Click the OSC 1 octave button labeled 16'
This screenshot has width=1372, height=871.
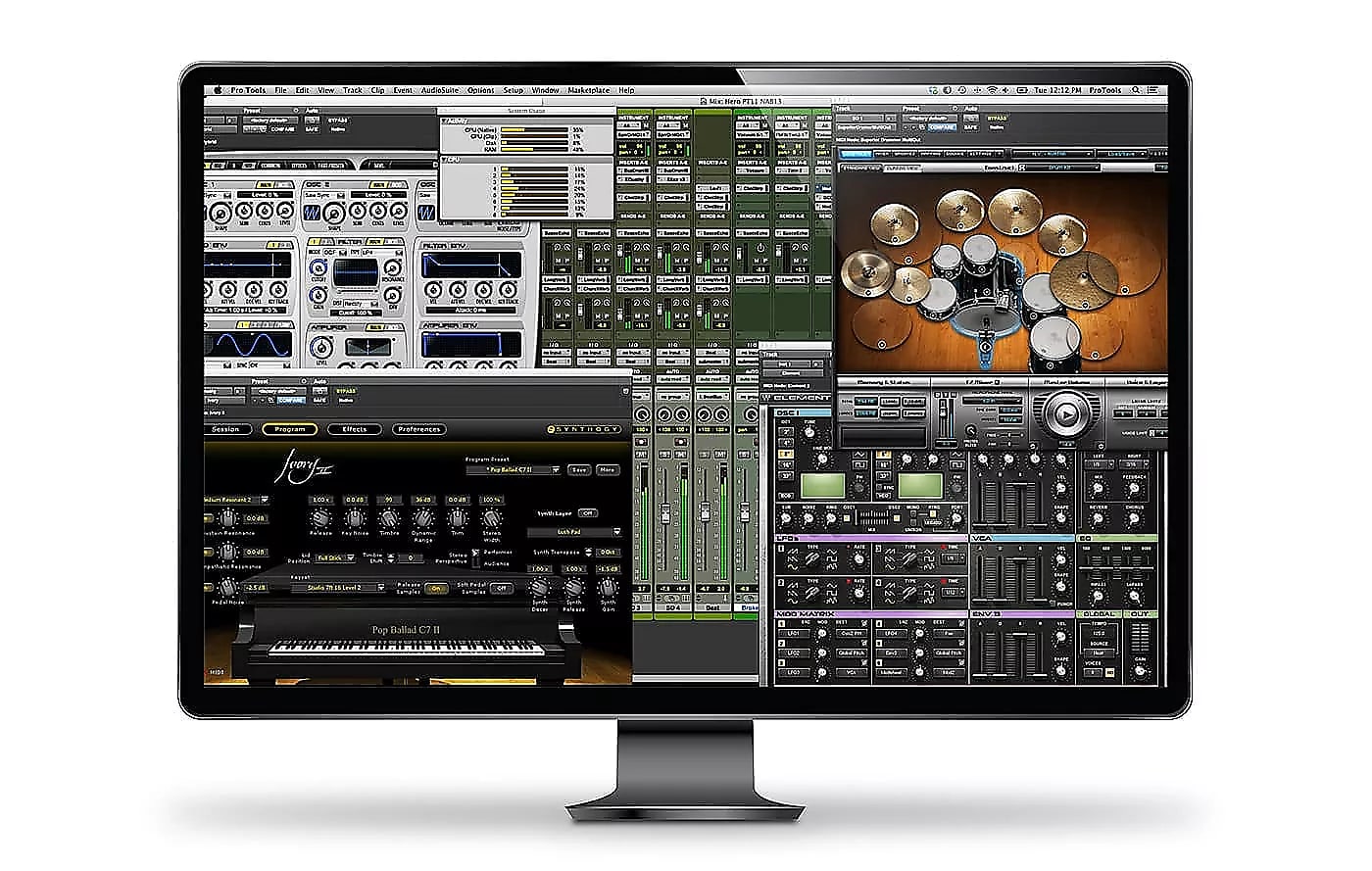pyautogui.click(x=786, y=466)
